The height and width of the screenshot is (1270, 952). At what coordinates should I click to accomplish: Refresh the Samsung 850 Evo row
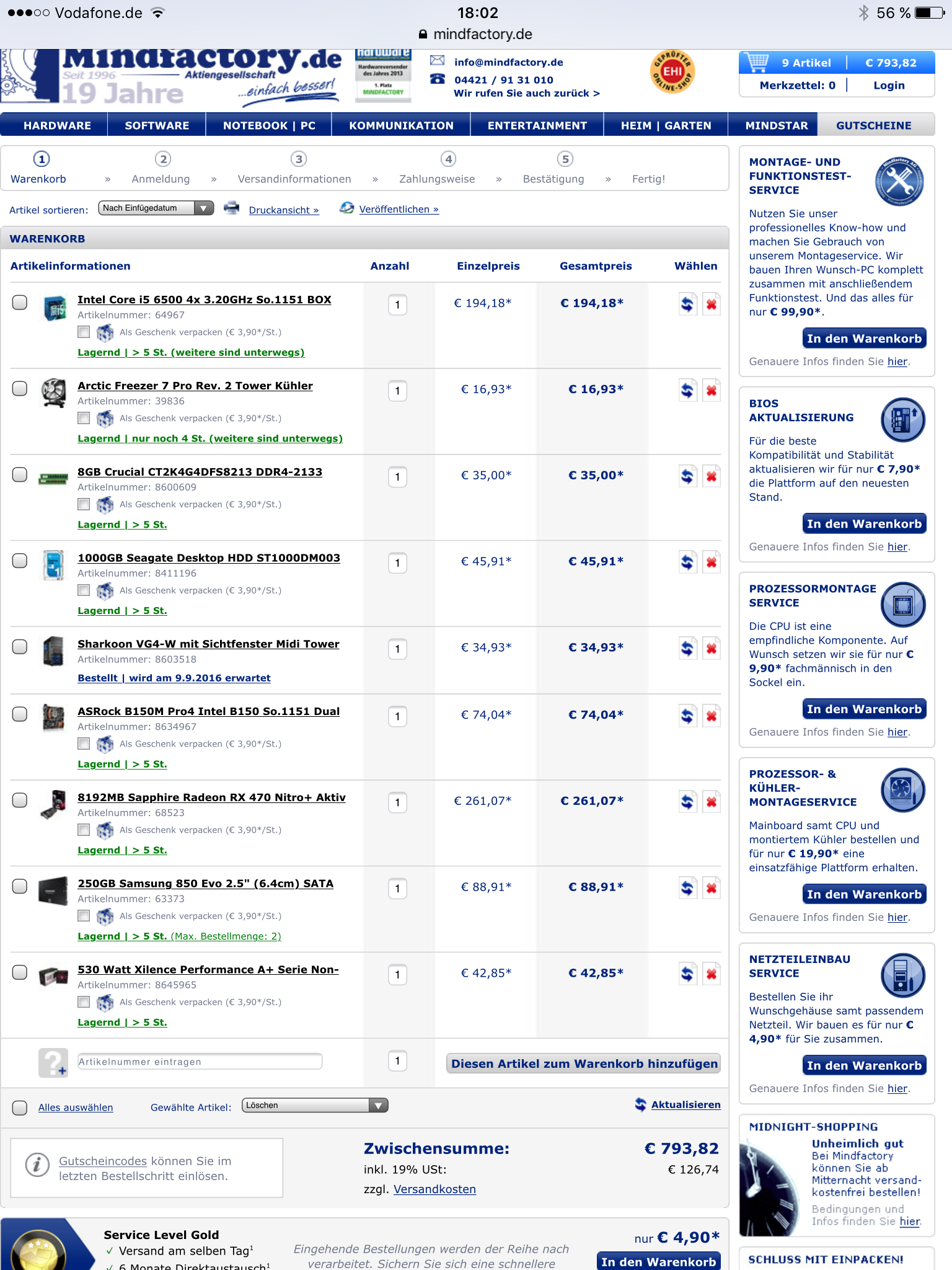(x=687, y=889)
